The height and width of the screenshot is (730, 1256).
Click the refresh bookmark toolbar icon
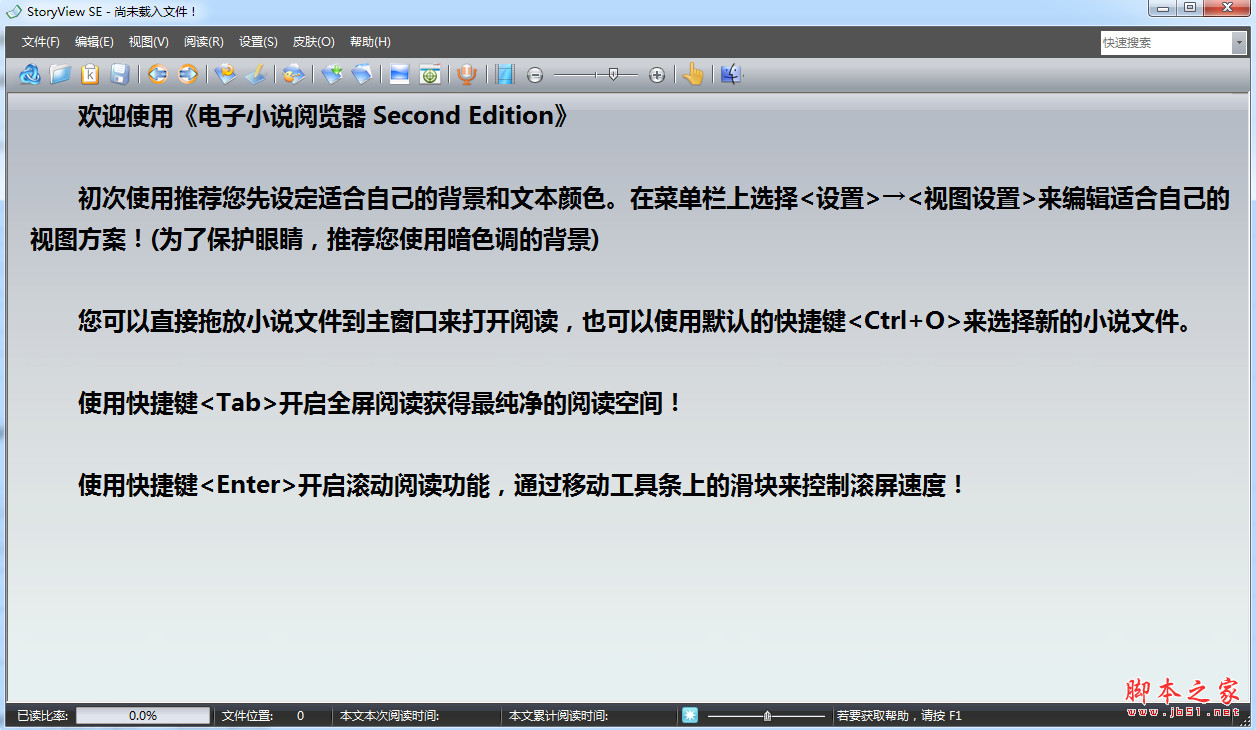pos(225,74)
